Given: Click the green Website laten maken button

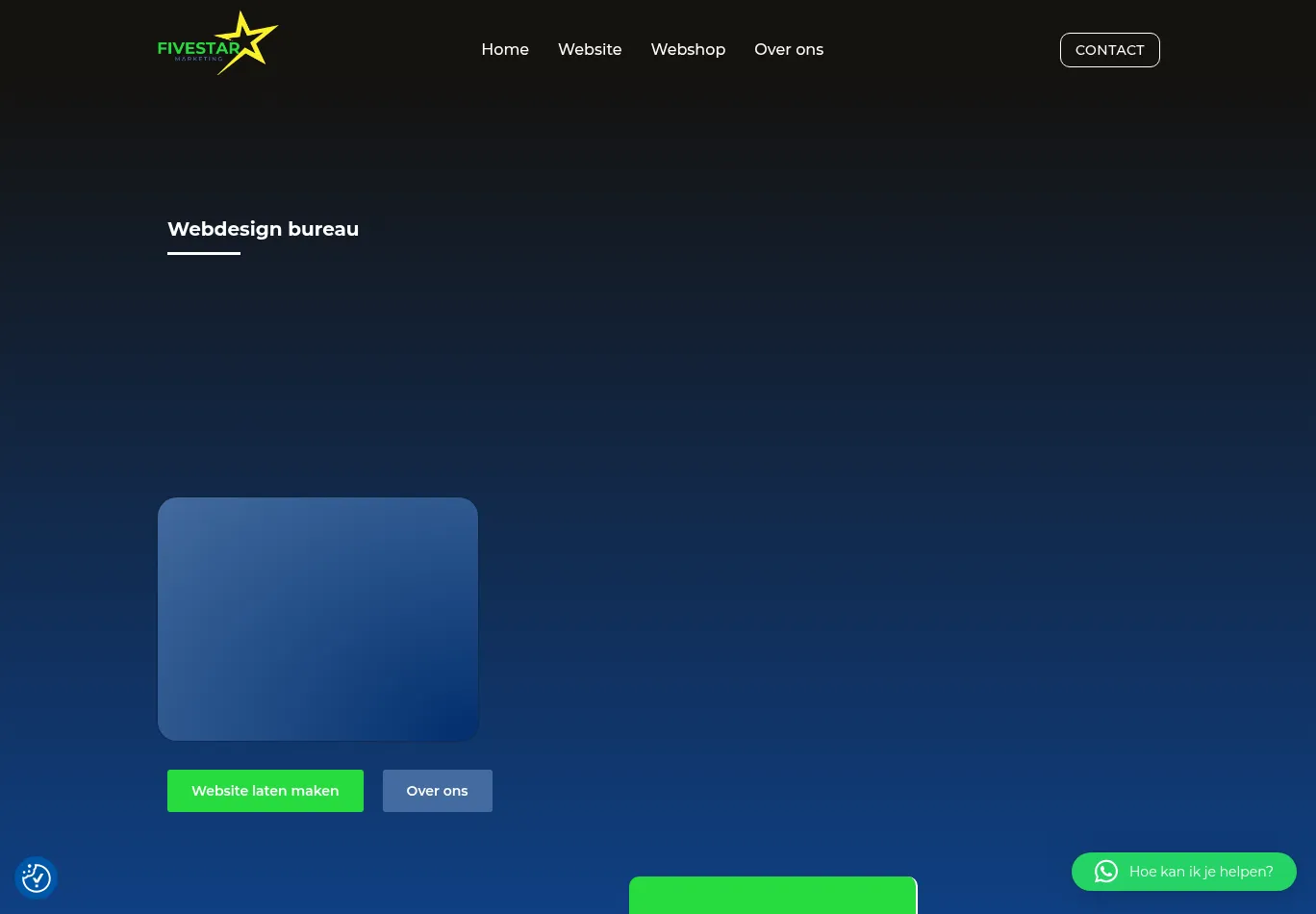Looking at the screenshot, I should (266, 791).
